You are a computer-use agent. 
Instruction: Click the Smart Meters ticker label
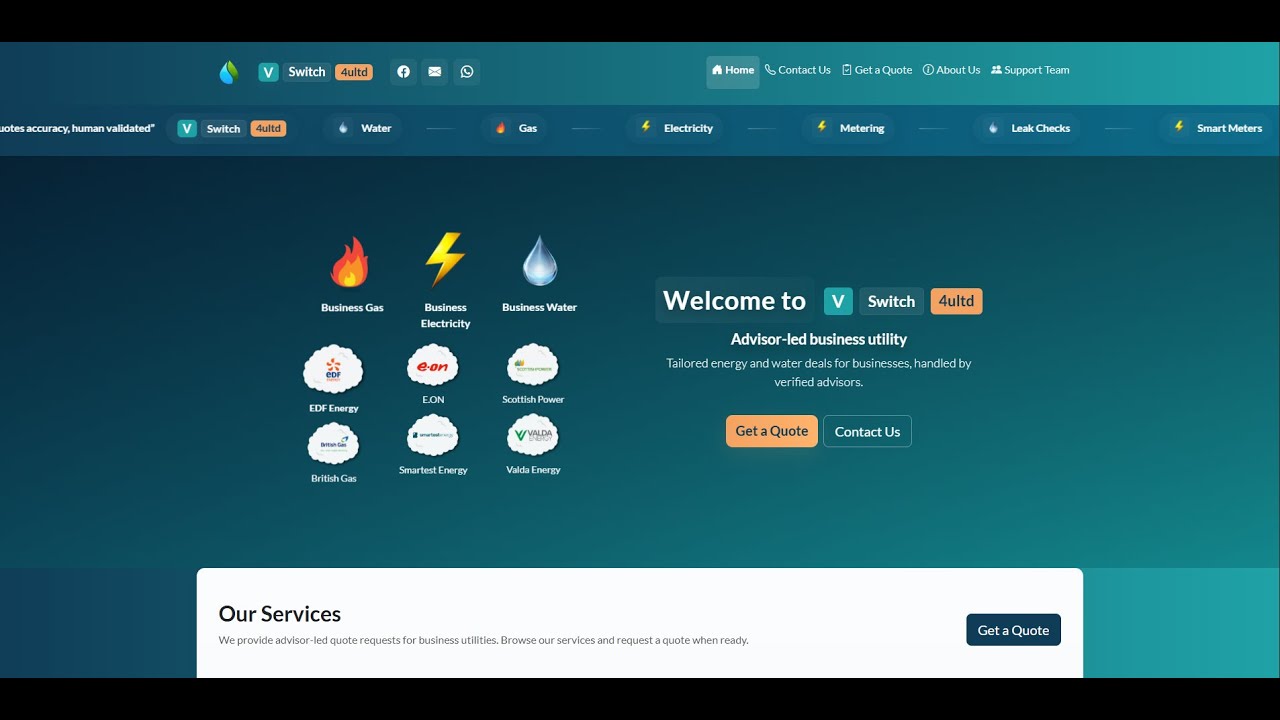click(1229, 128)
